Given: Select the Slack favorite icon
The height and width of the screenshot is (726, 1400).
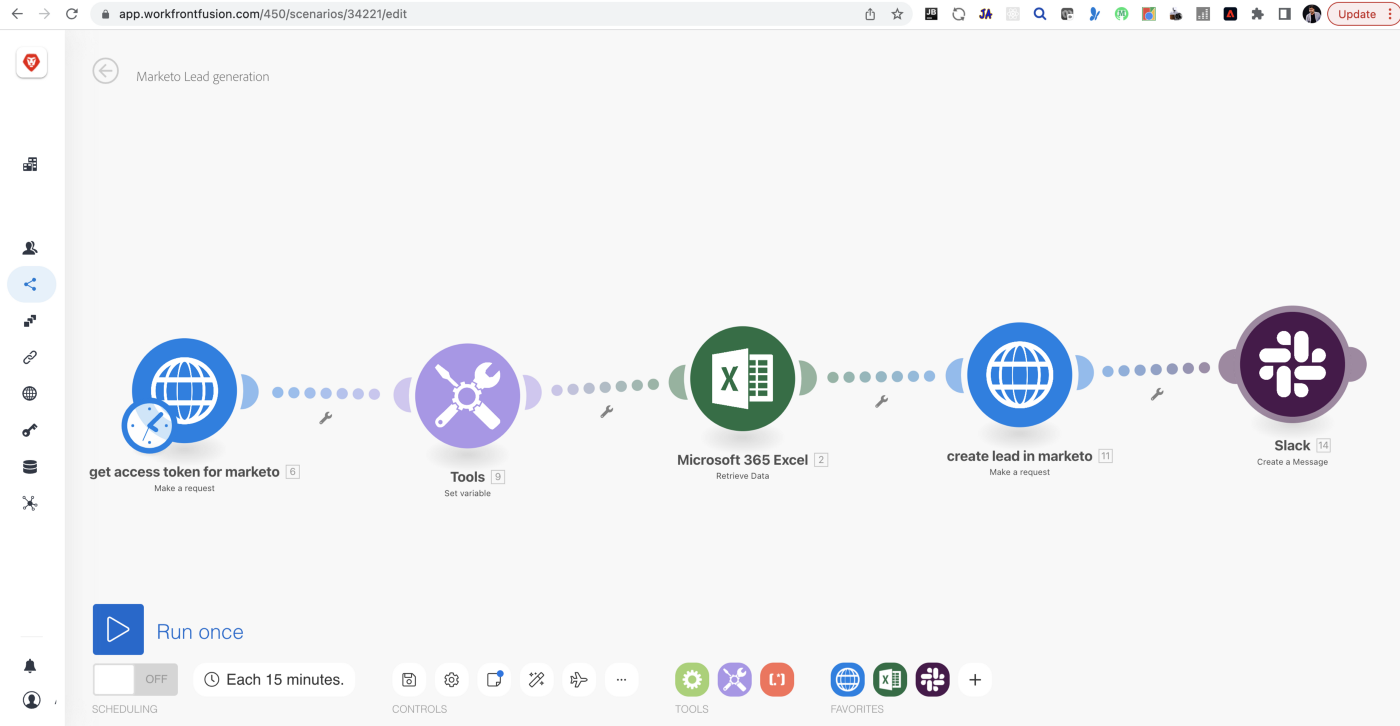Looking at the screenshot, I should (x=932, y=679).
